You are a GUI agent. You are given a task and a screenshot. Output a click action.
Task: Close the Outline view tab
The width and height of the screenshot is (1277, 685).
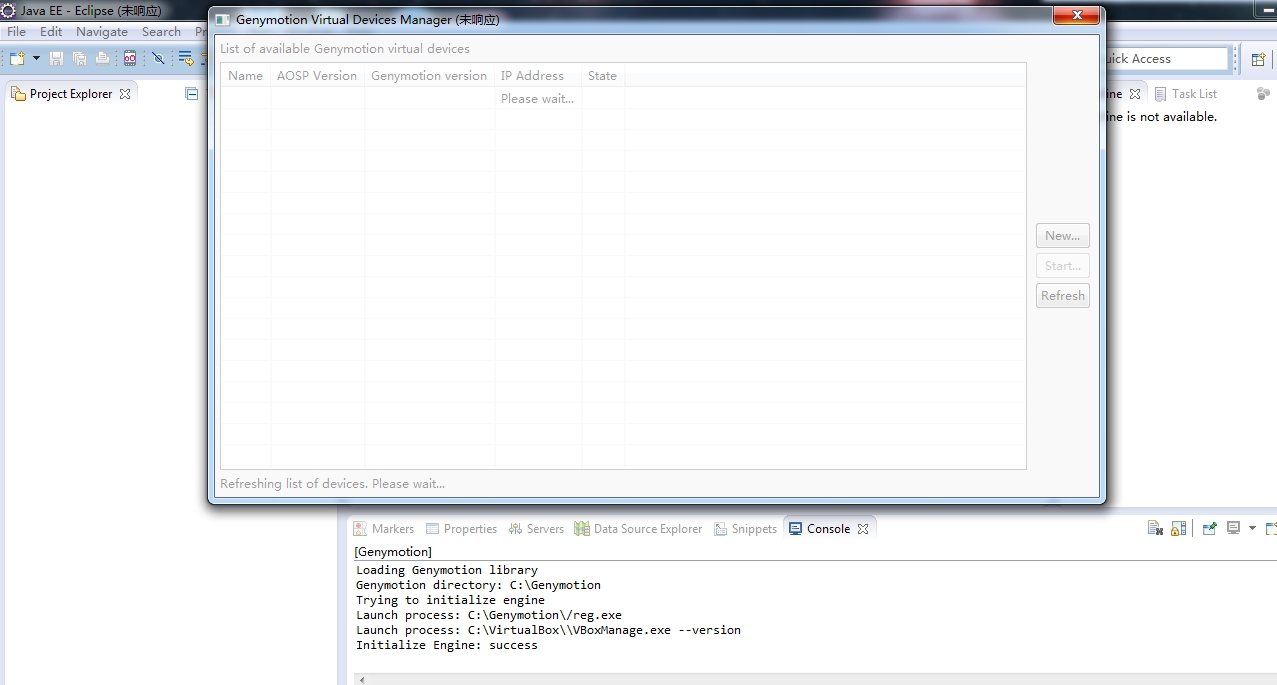click(1135, 94)
